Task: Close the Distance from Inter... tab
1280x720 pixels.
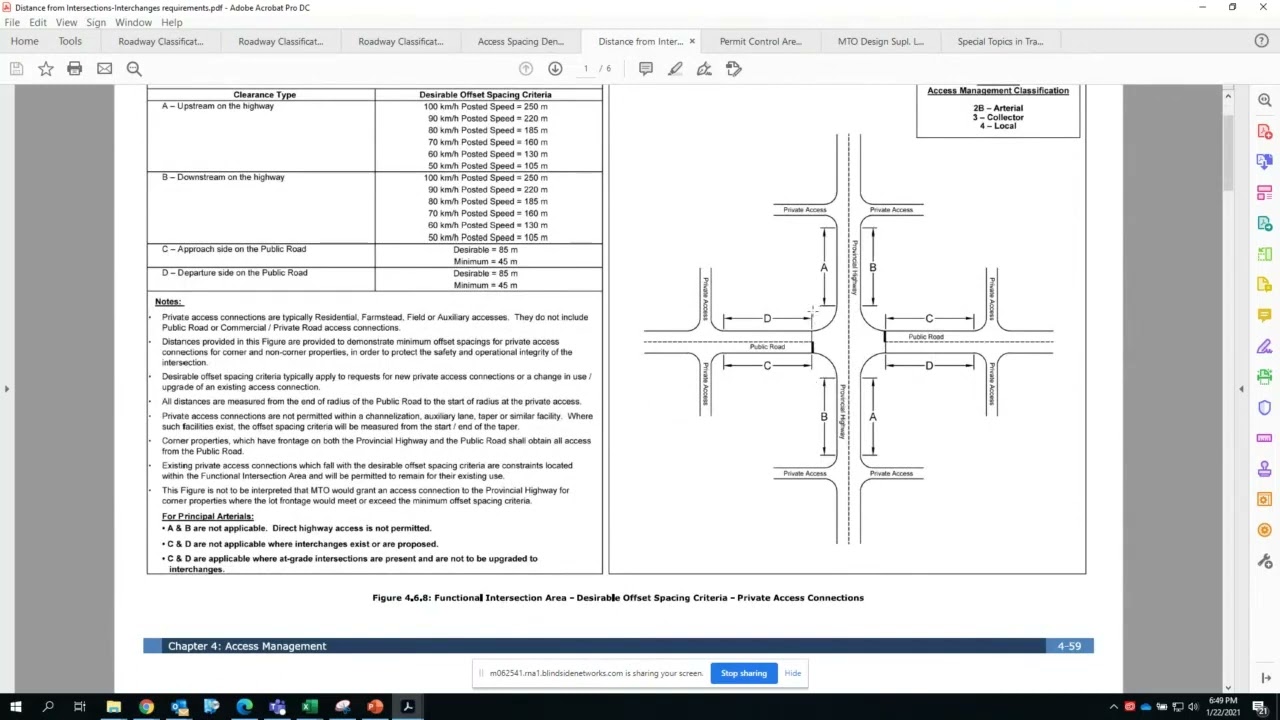Action: (x=692, y=41)
